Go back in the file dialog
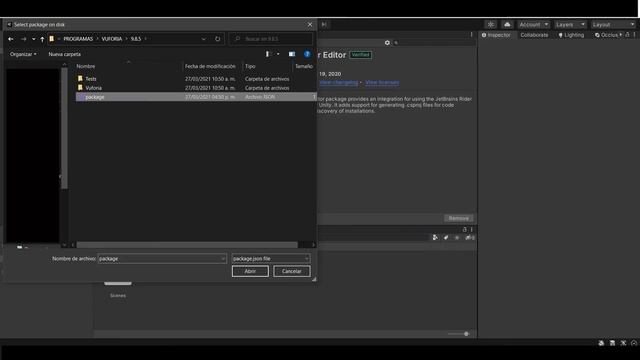 pos(11,39)
